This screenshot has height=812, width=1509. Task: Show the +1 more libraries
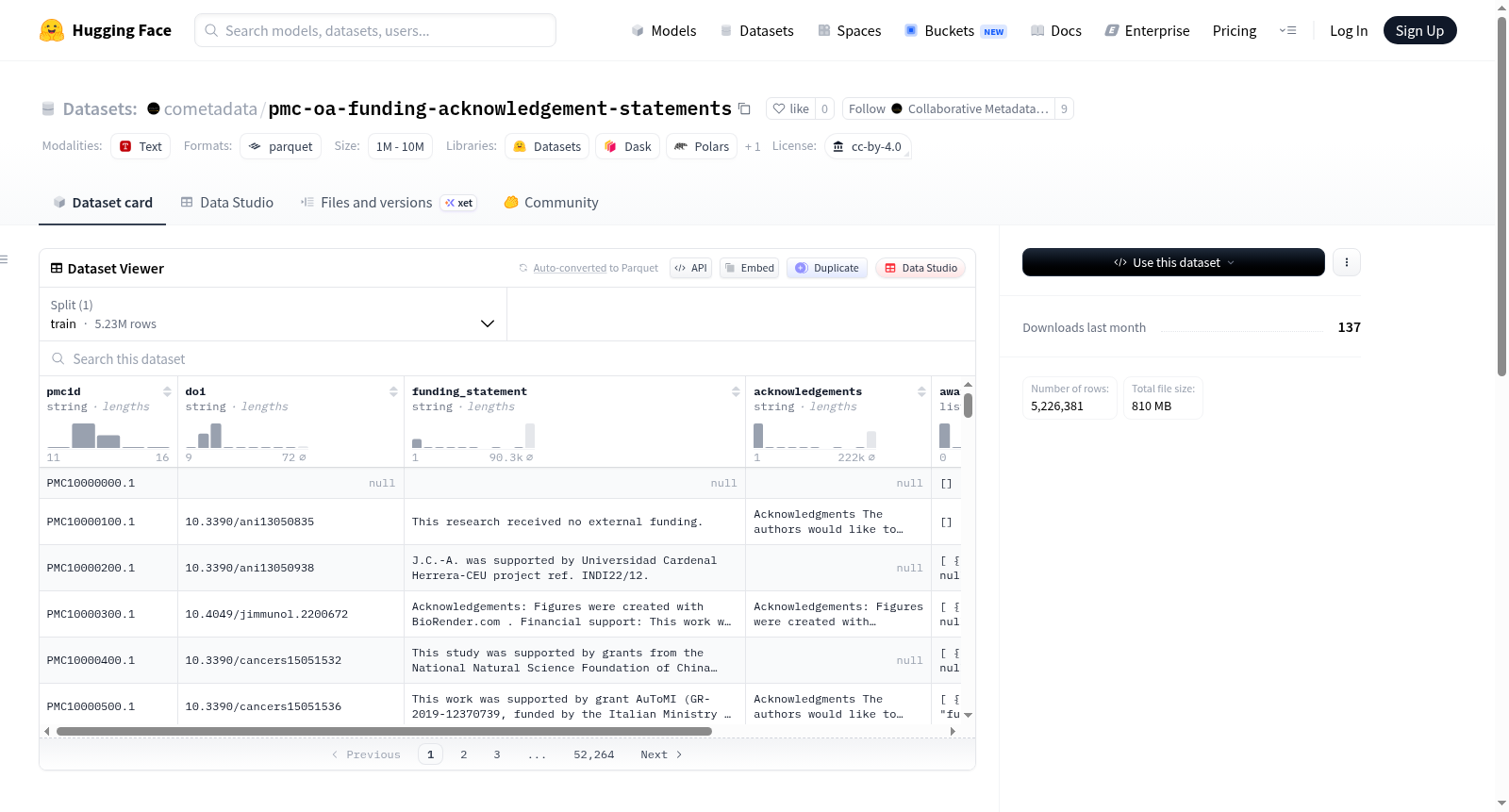[x=753, y=146]
